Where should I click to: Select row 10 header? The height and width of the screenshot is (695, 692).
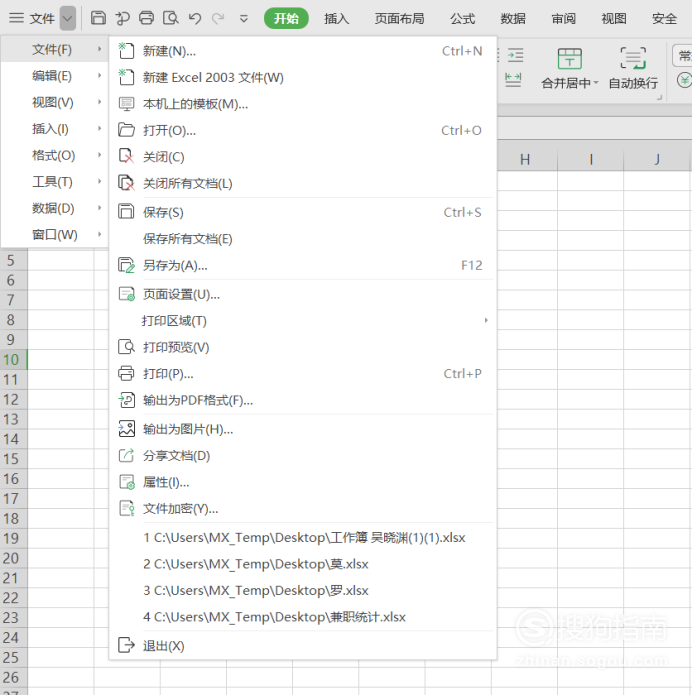pyautogui.click(x=12, y=359)
